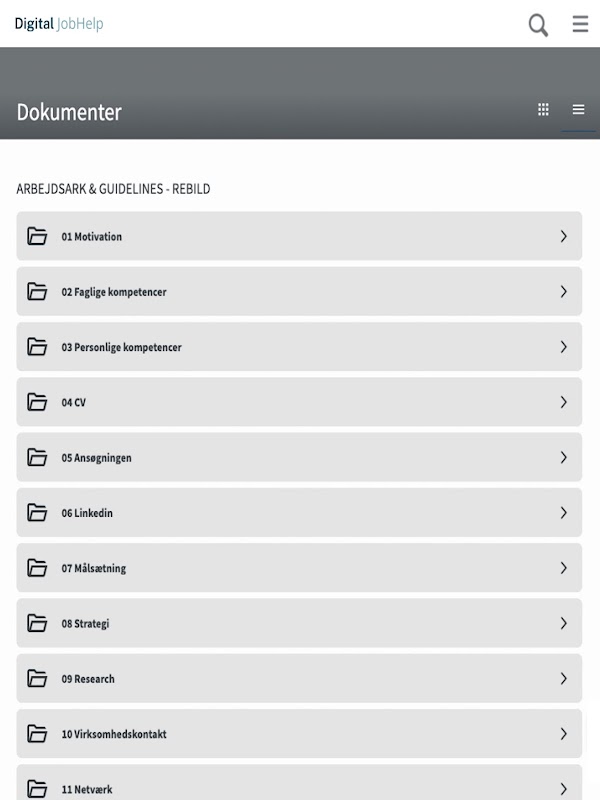Expand 06 Linkedin via its chevron
This screenshot has height=800, width=600.
(x=563, y=512)
